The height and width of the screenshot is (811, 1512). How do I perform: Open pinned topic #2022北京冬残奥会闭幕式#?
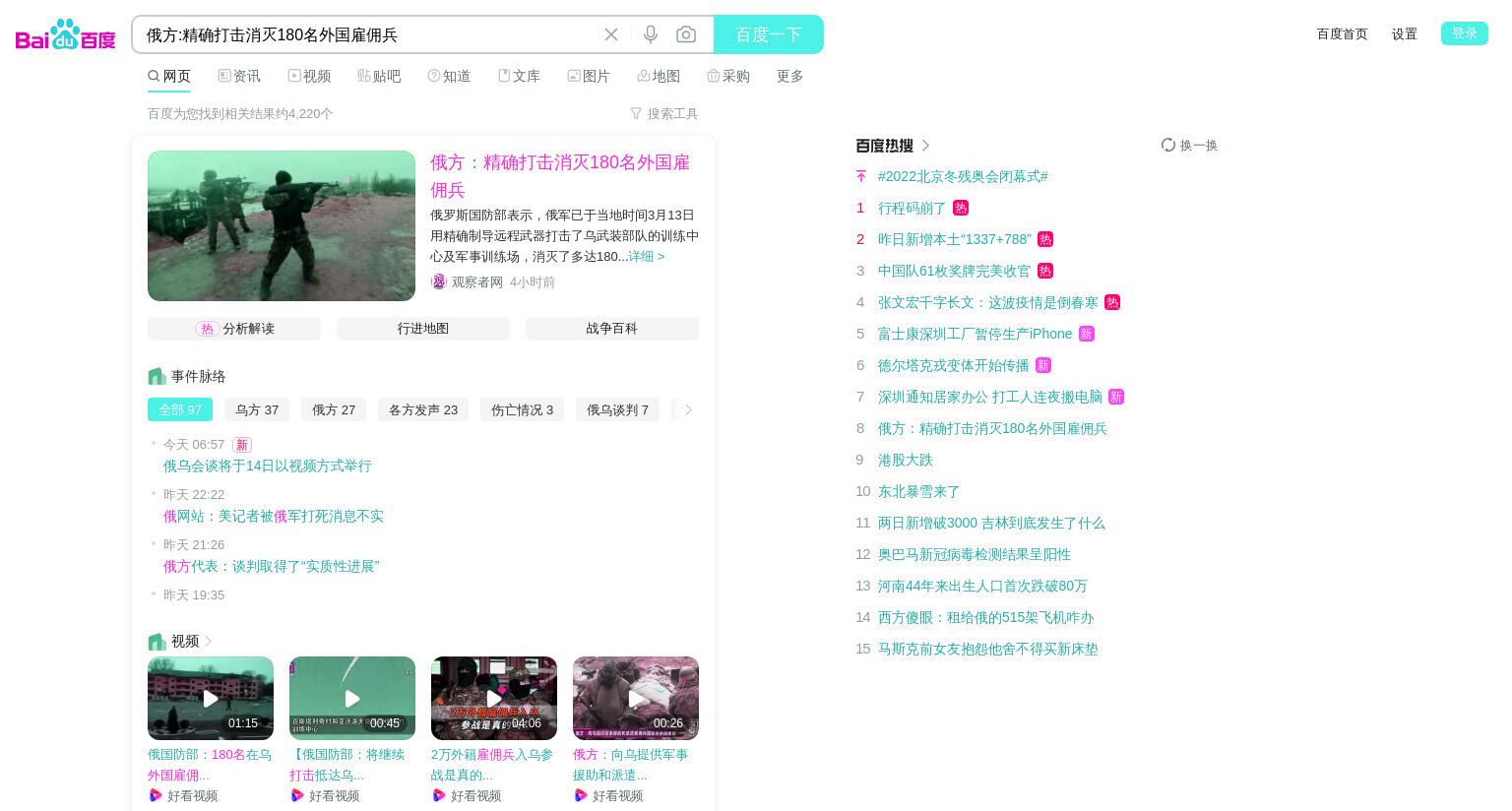pyautogui.click(x=963, y=176)
